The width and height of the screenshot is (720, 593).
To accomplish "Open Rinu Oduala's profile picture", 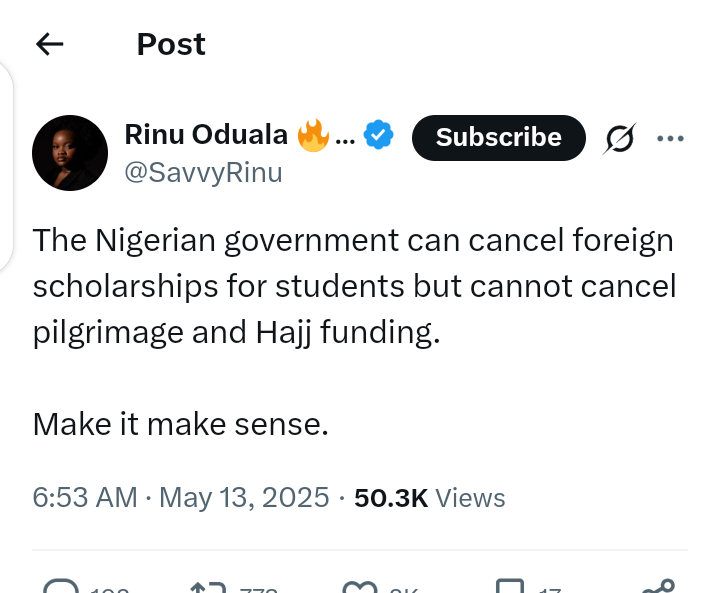I will 70,153.
